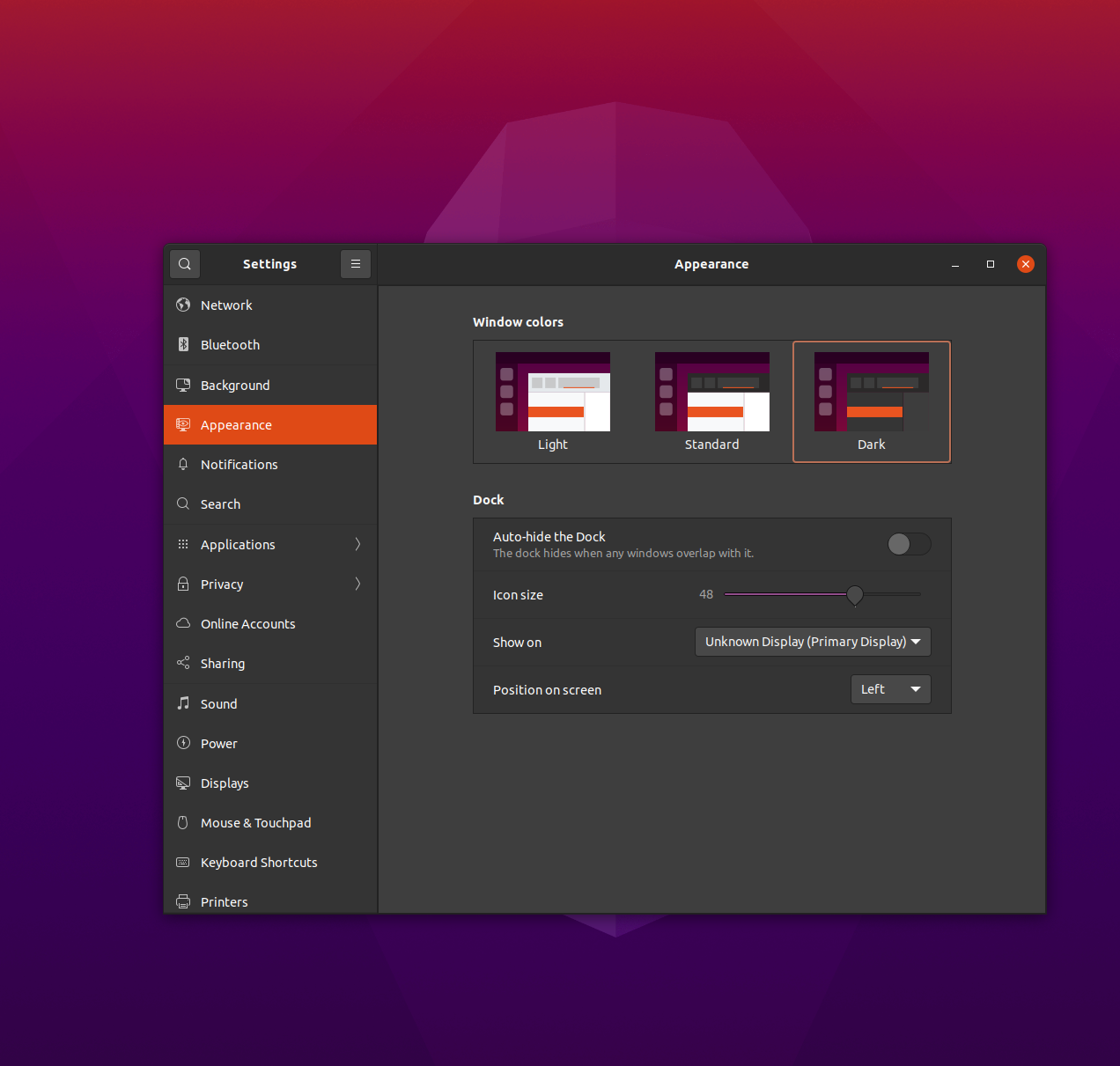Select the Light window color theme
The height and width of the screenshot is (1066, 1120).
tap(553, 401)
